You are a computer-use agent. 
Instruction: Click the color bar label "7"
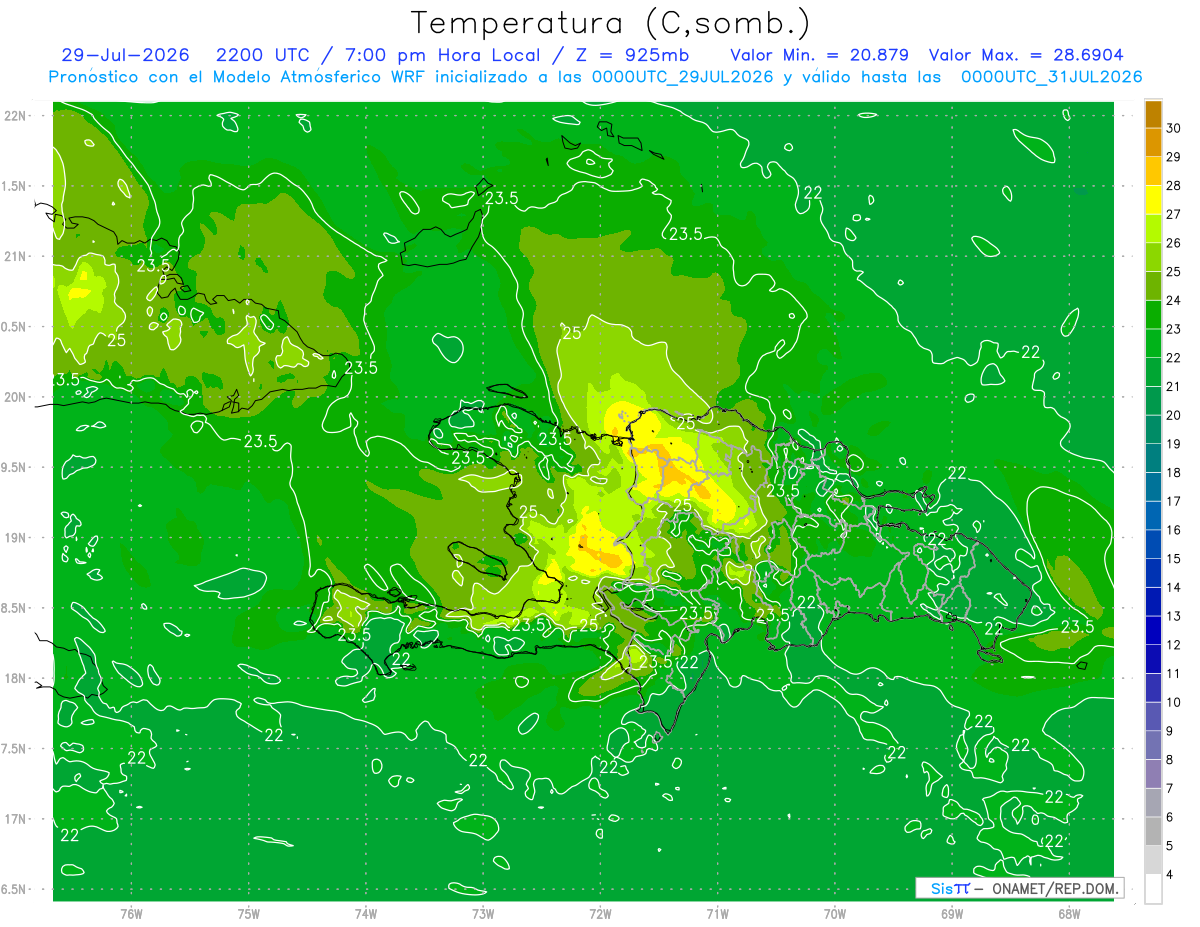click(x=1171, y=788)
